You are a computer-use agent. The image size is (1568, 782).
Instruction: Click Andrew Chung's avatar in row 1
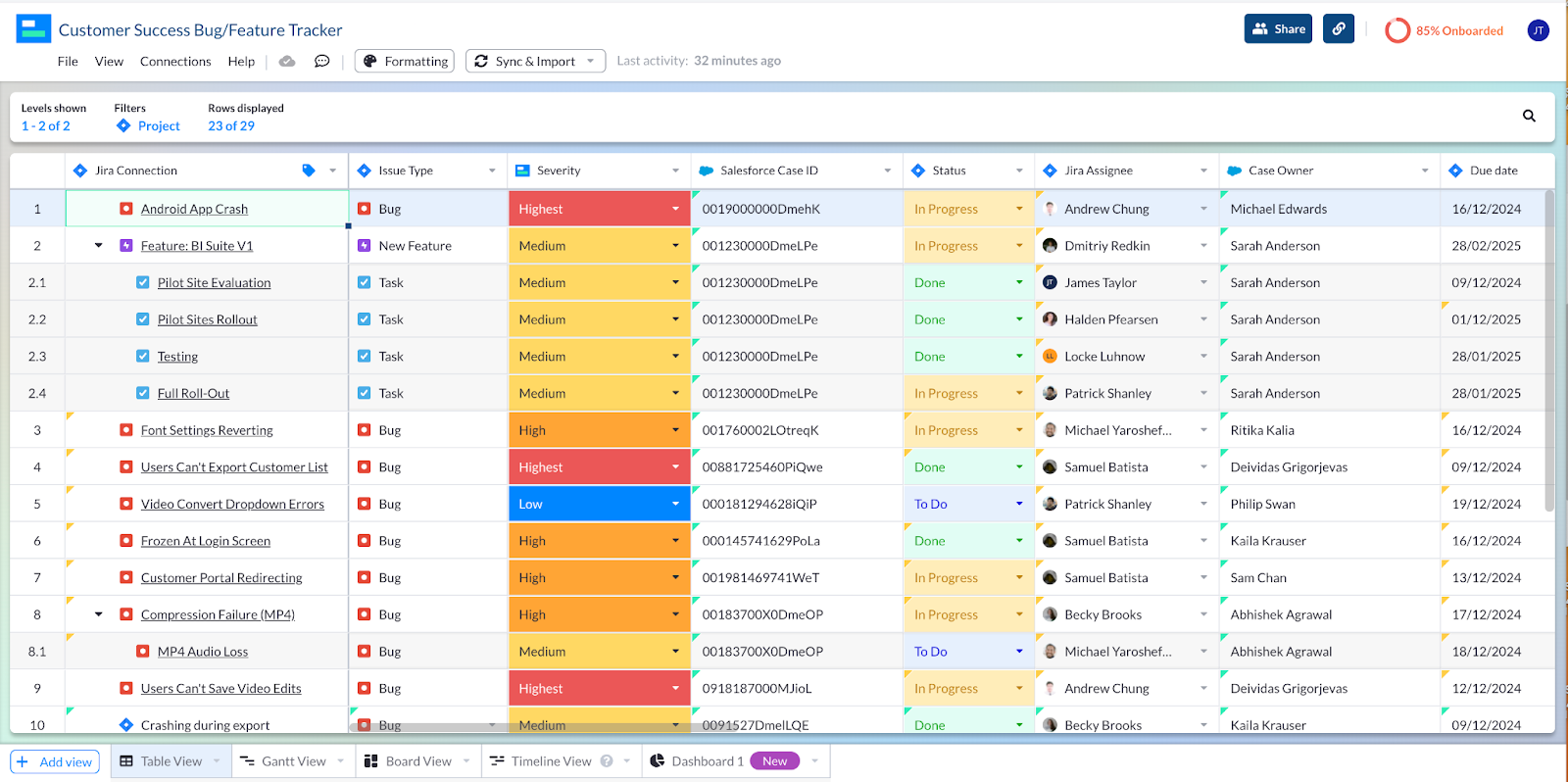[x=1050, y=209]
